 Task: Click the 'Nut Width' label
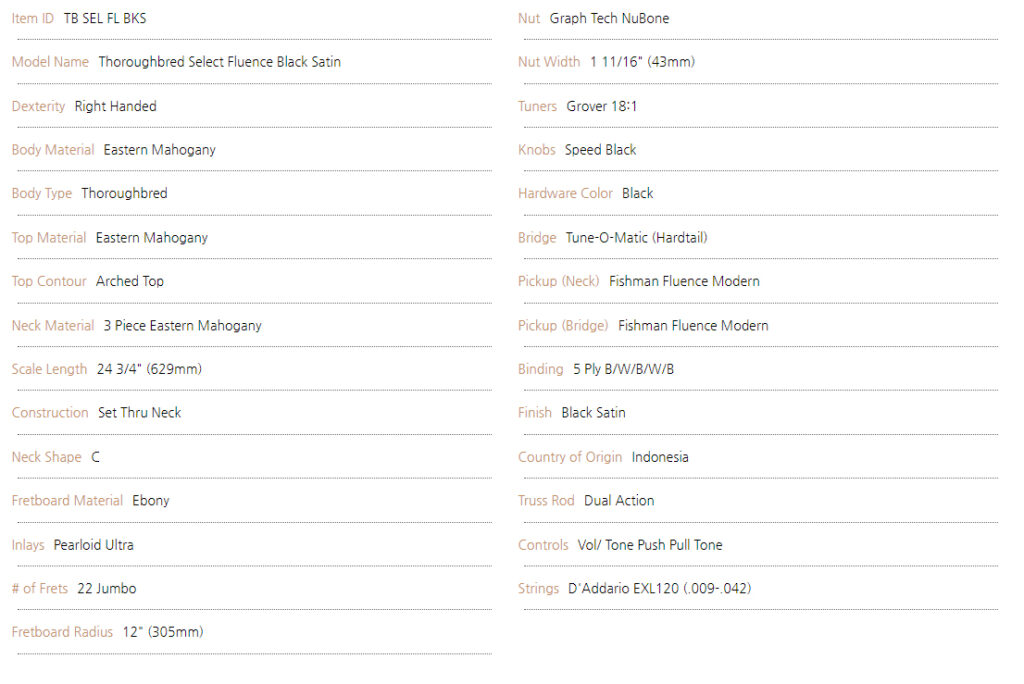[x=549, y=62]
